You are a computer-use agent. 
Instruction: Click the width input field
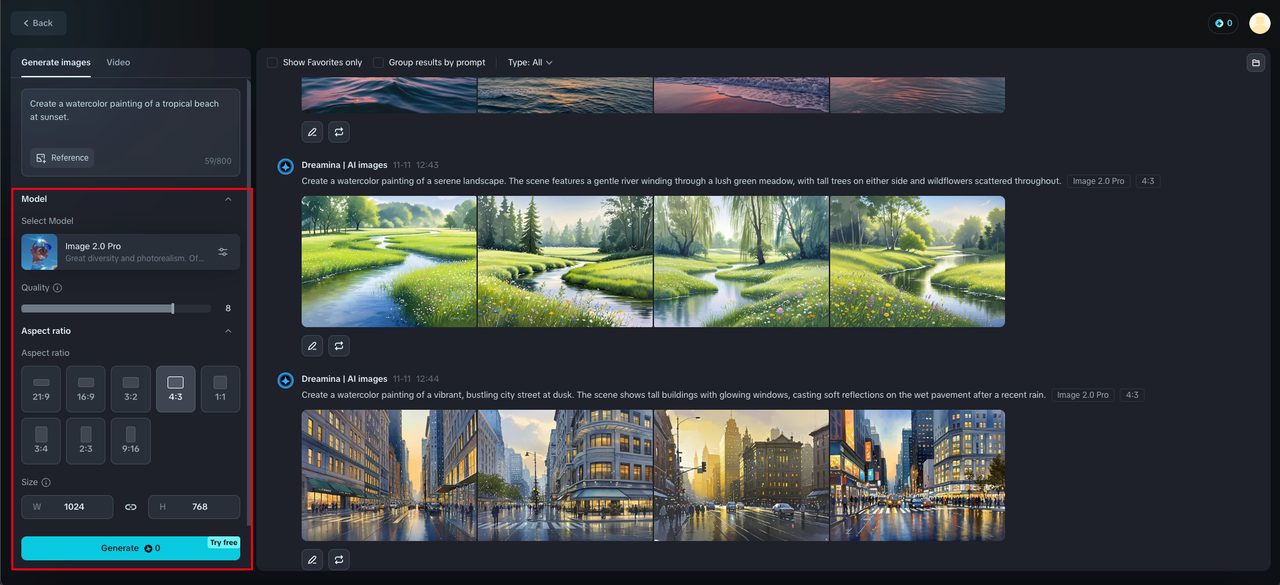pyautogui.click(x=67, y=507)
